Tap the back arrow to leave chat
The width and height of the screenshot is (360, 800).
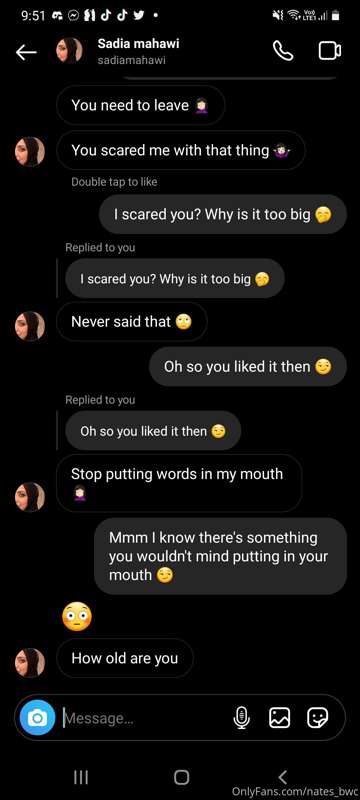[x=26, y=52]
